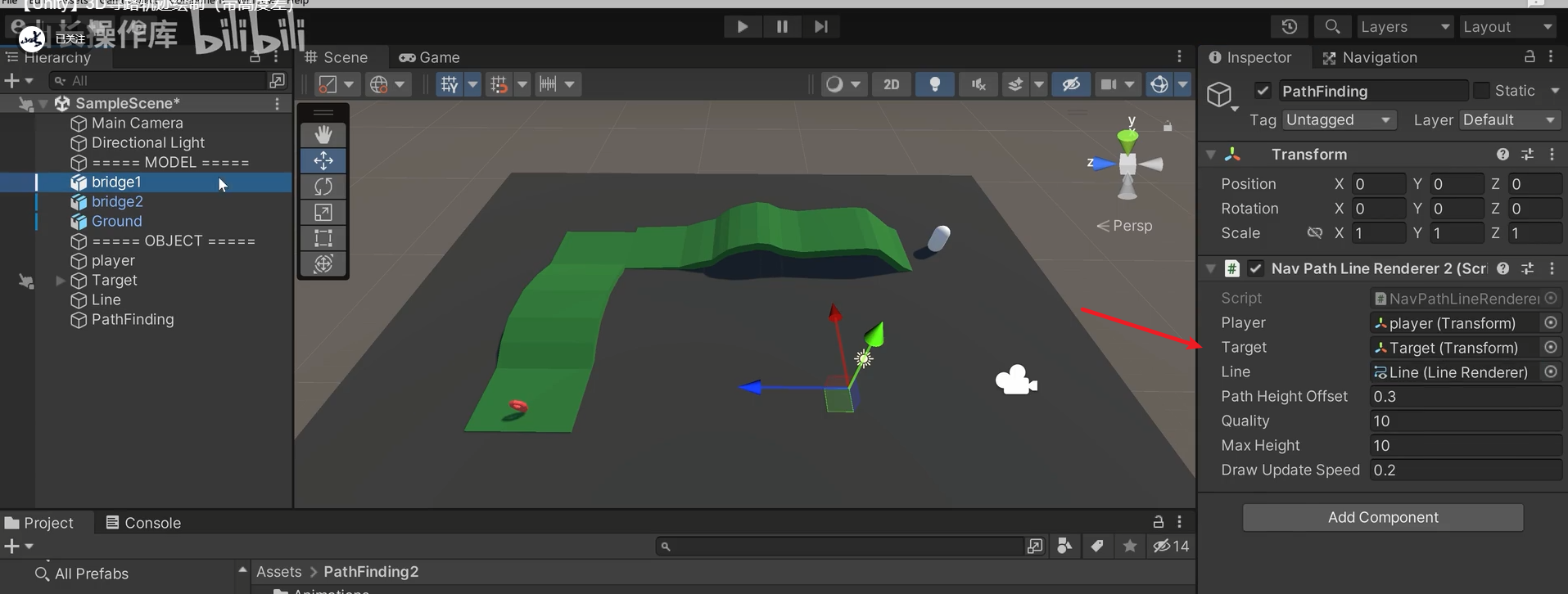Toggle the Gizmos button

1159,84
